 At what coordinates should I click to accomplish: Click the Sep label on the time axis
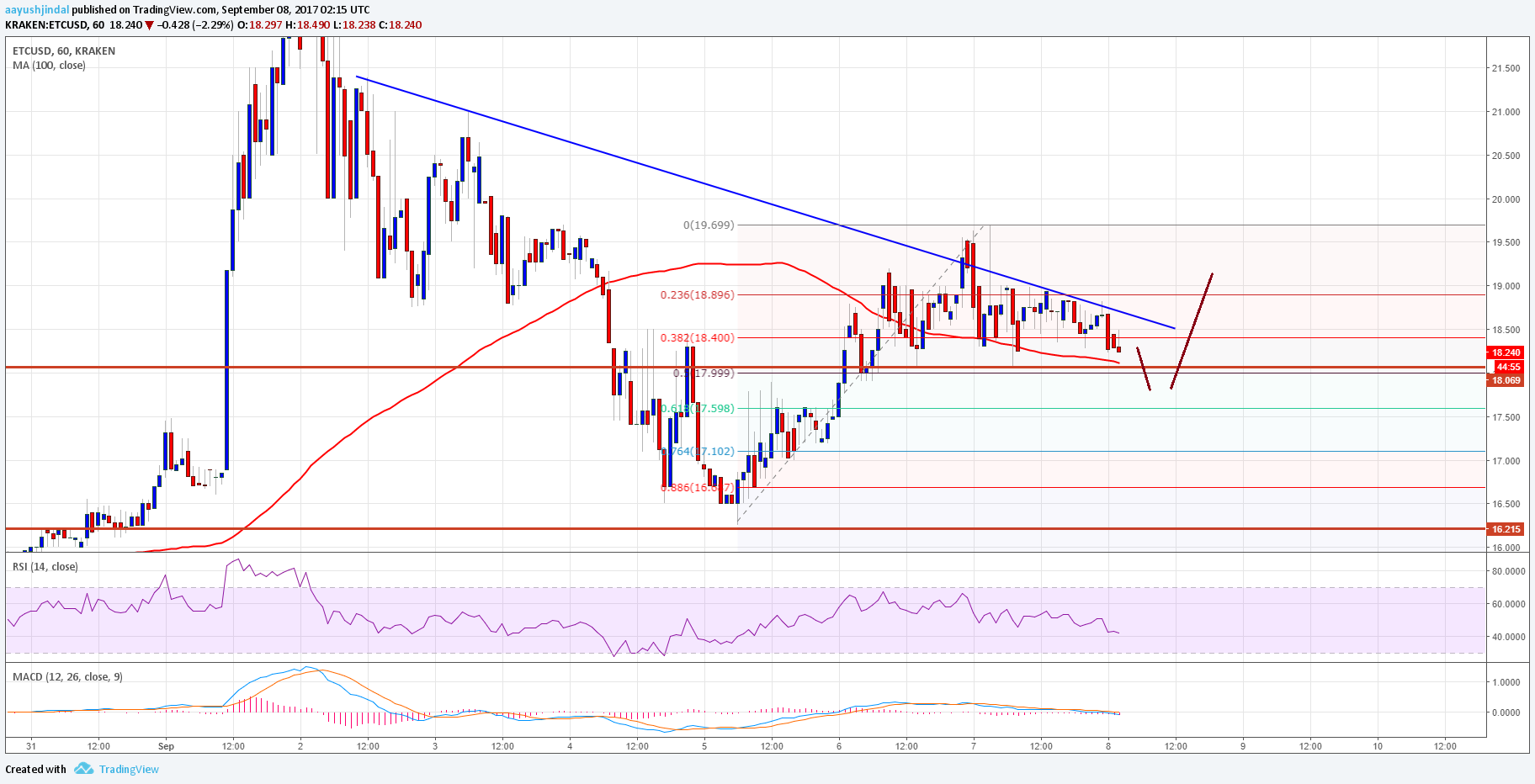pyautogui.click(x=166, y=745)
